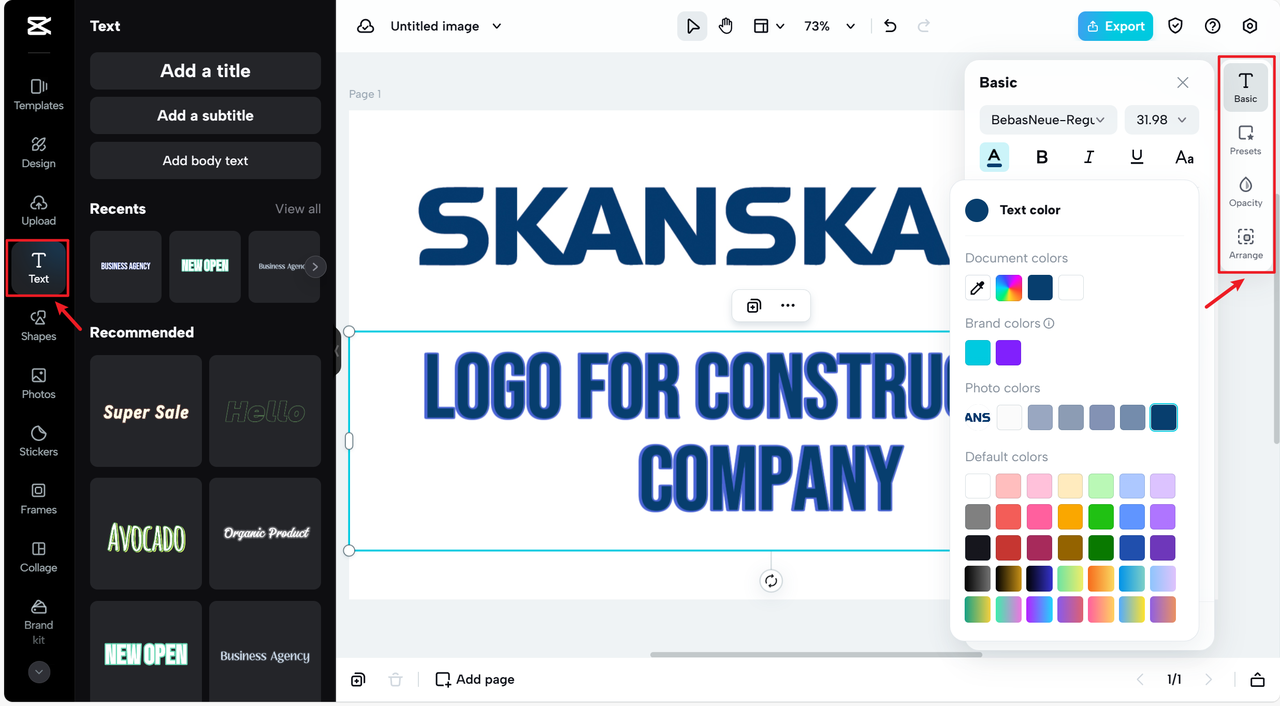The width and height of the screenshot is (1280, 706).
Task: Open the 31.98 font size dropdown
Action: point(1161,120)
